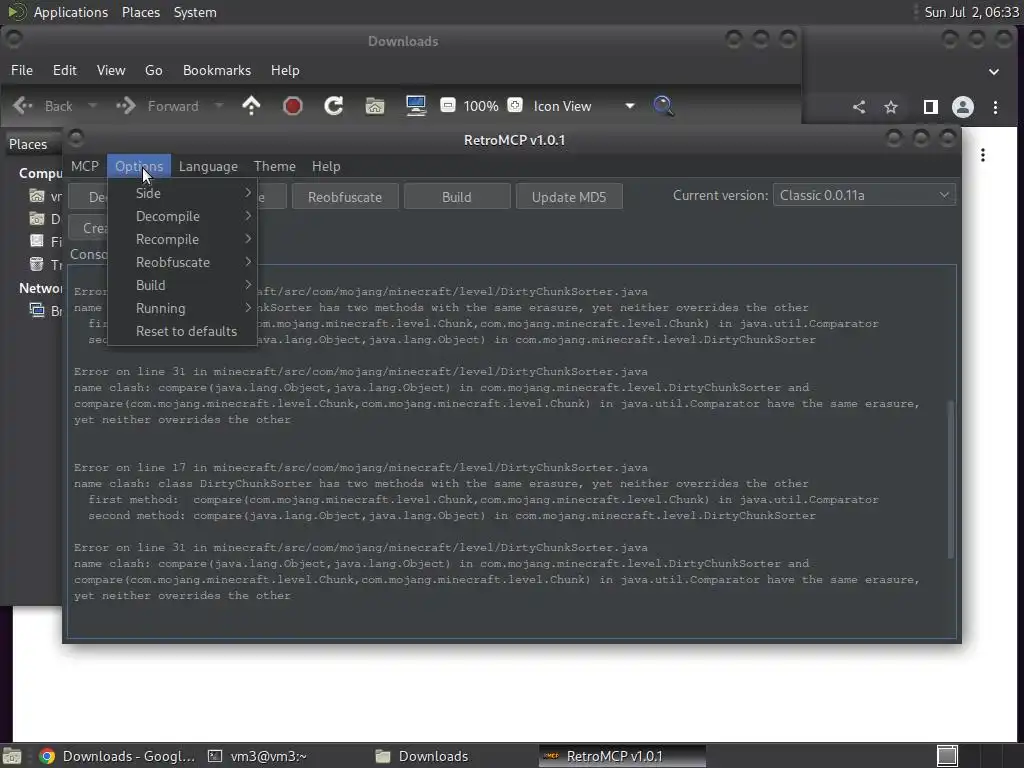The image size is (1024, 768).
Task: Close the Options menu
Action: pos(139,167)
